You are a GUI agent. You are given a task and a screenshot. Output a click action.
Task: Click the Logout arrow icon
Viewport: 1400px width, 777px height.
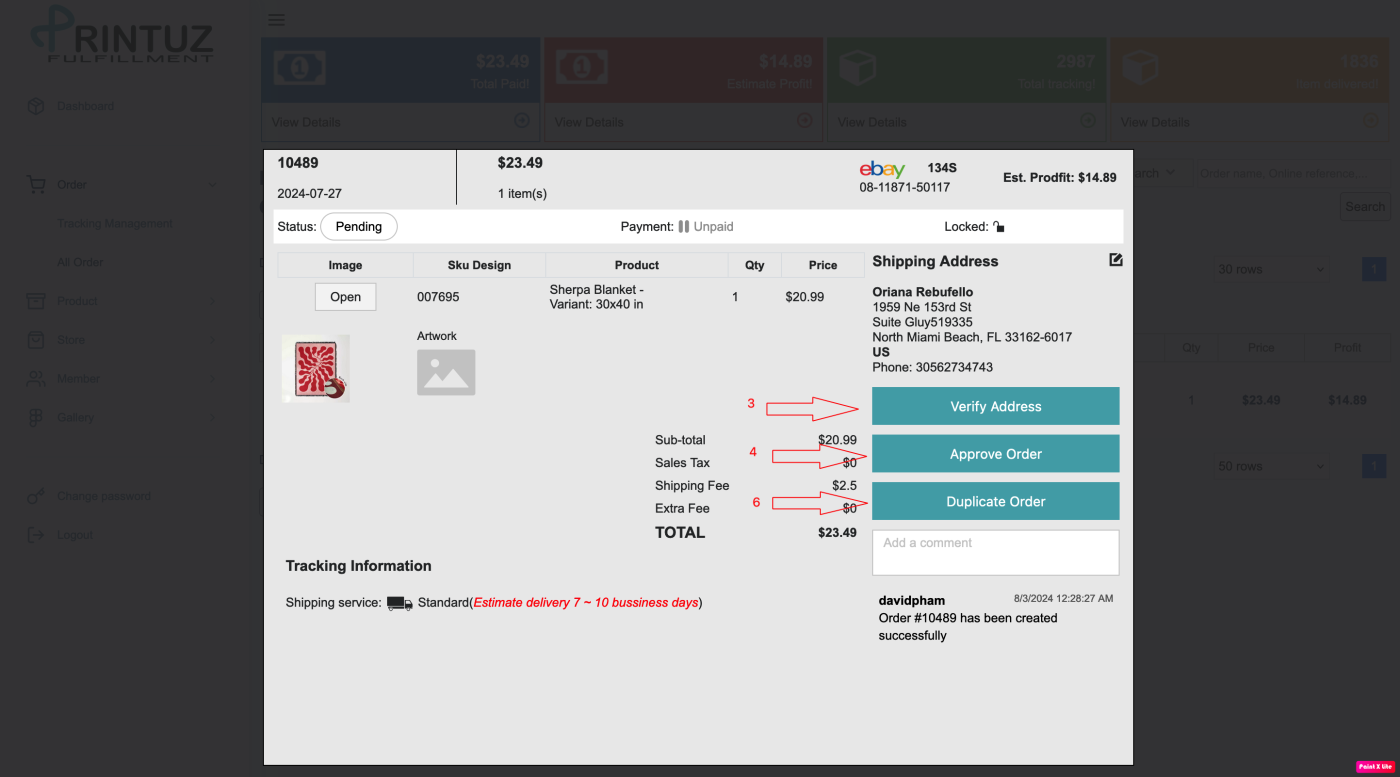(x=36, y=535)
